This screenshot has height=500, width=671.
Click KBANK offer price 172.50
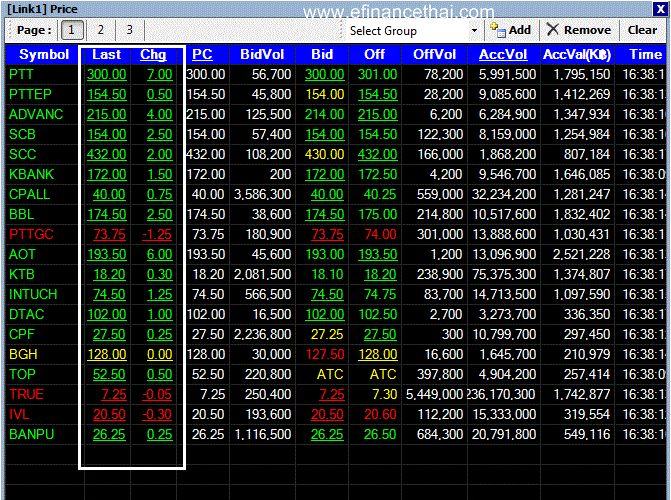[x=377, y=175]
